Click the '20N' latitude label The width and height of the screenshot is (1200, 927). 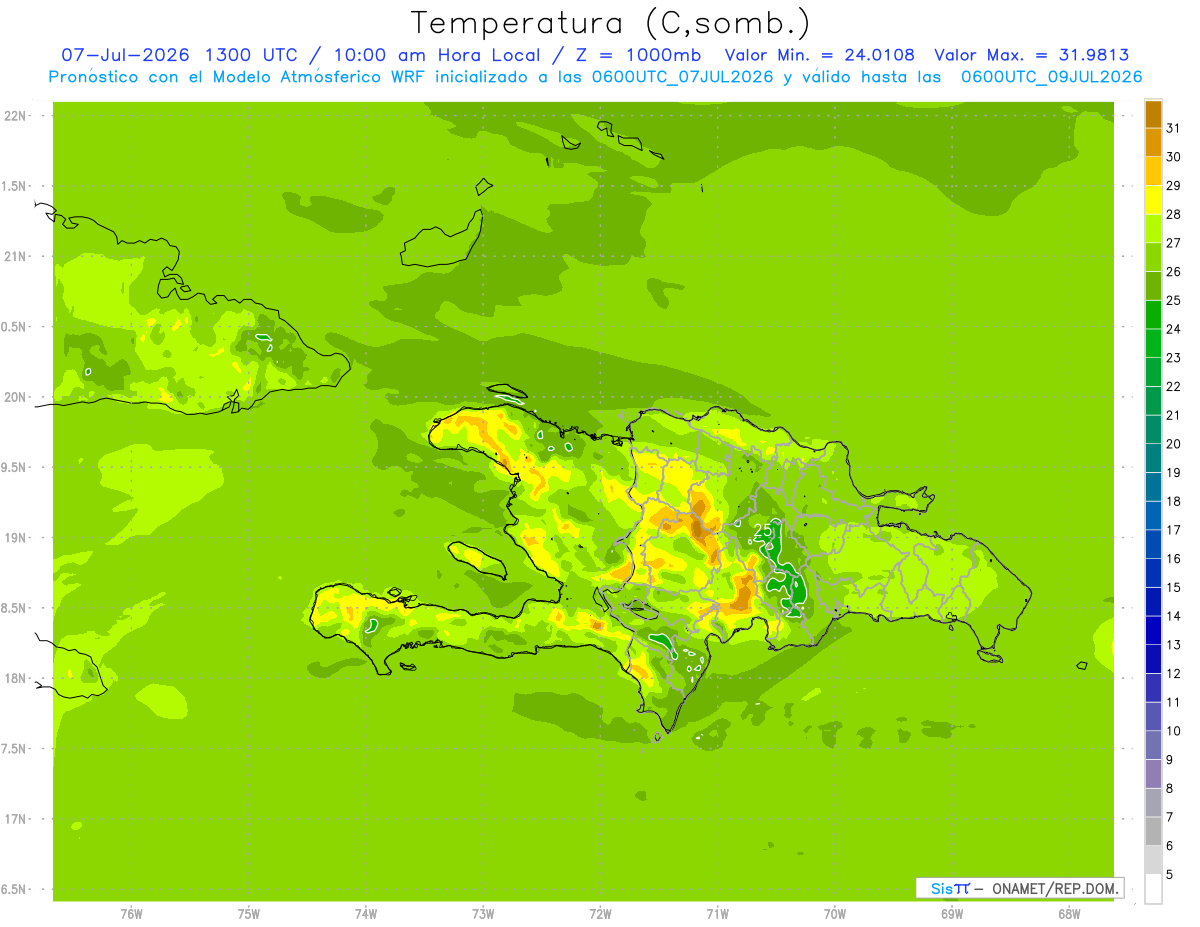click(x=16, y=397)
